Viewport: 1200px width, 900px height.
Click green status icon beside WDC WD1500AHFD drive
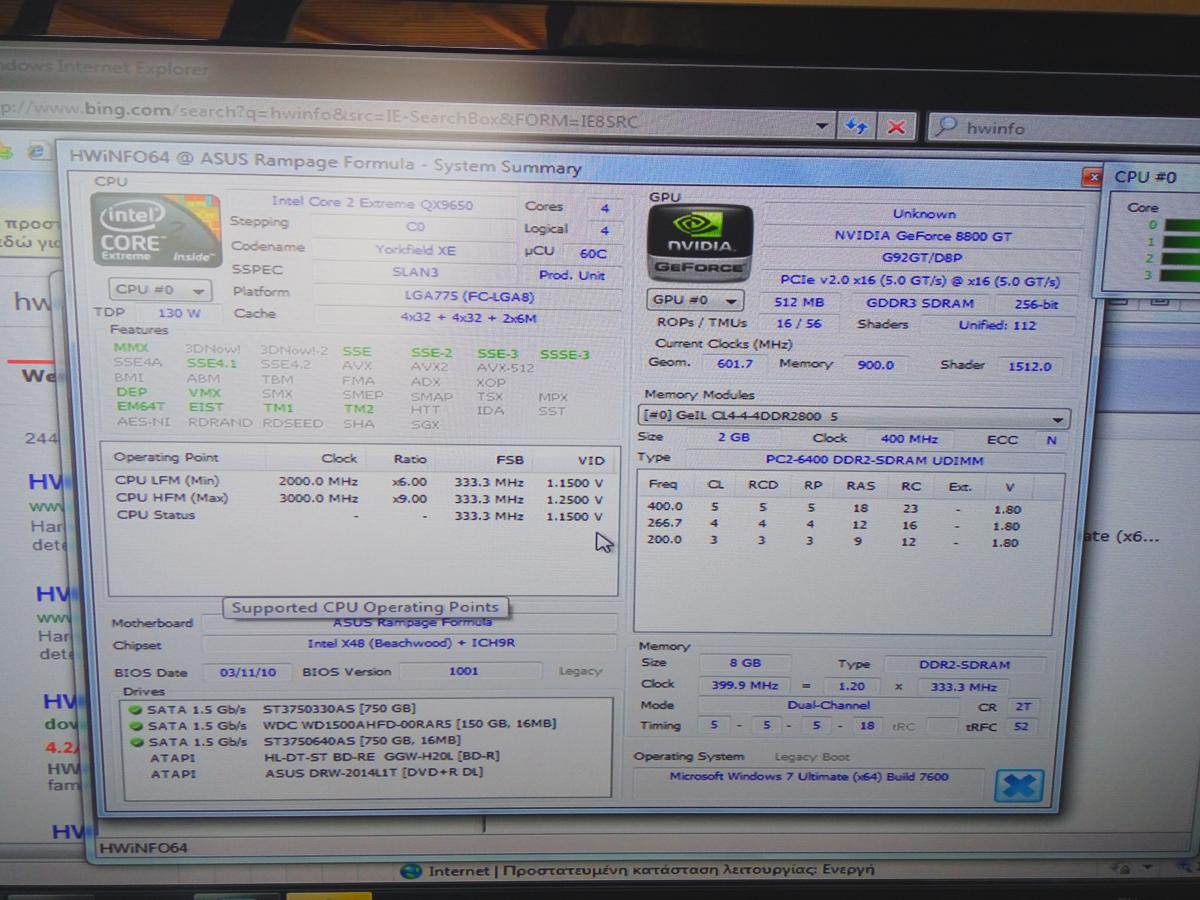coord(135,725)
